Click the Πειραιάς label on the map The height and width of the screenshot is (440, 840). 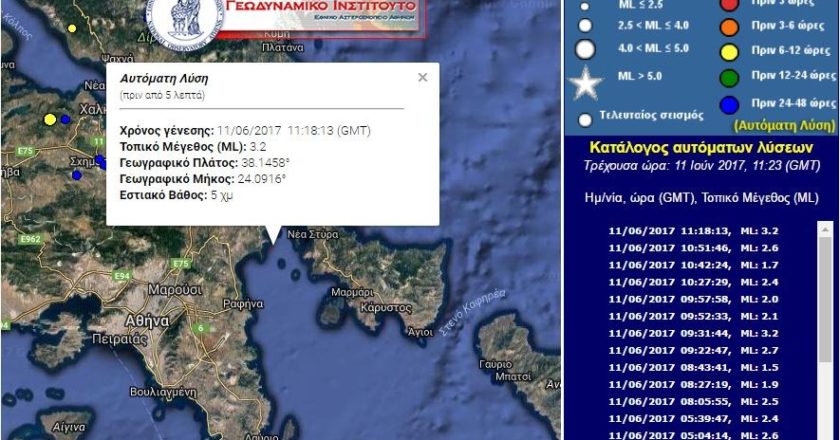(x=119, y=339)
